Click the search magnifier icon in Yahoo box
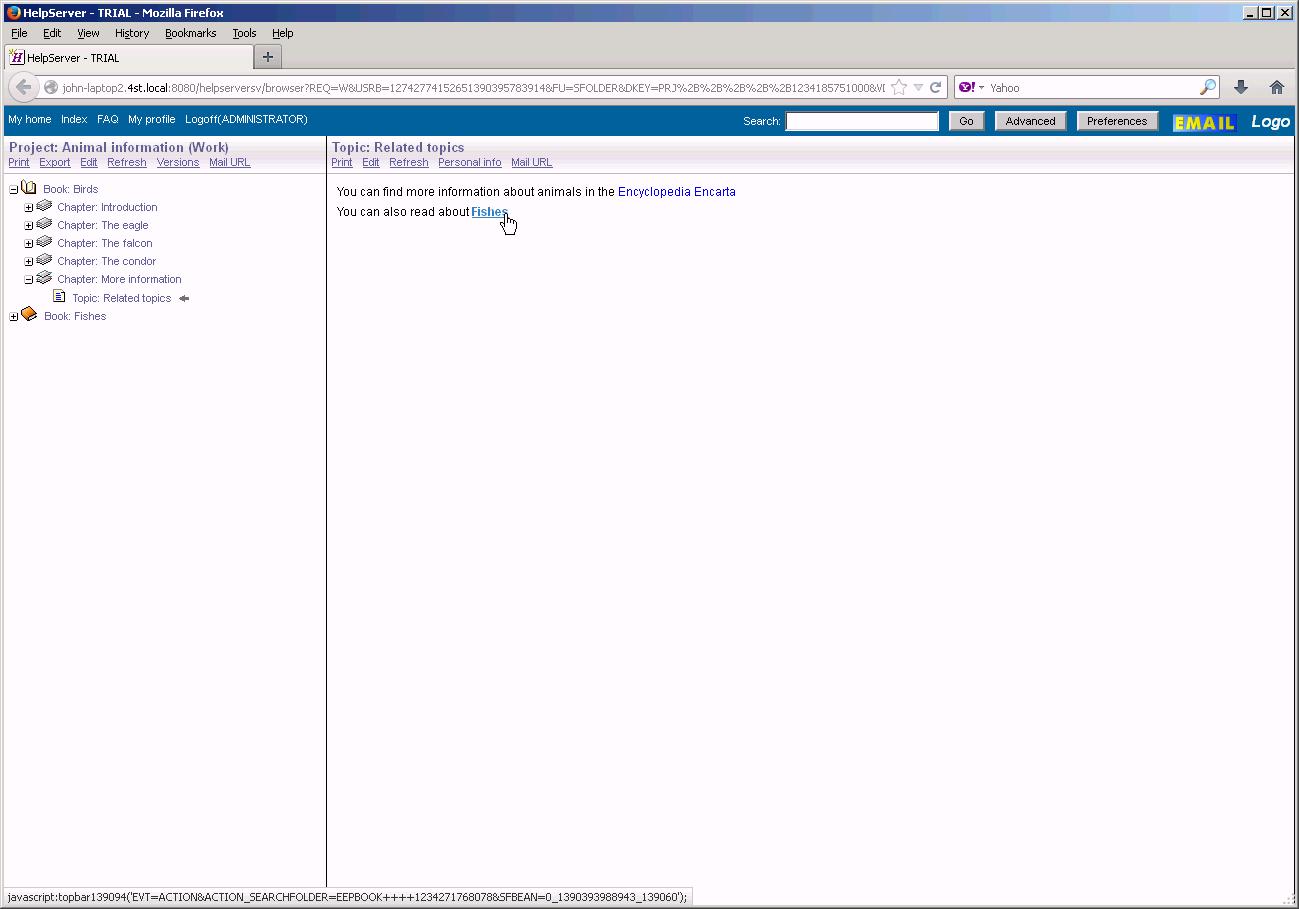Screen dimensions: 1299x909 pos(1207,87)
